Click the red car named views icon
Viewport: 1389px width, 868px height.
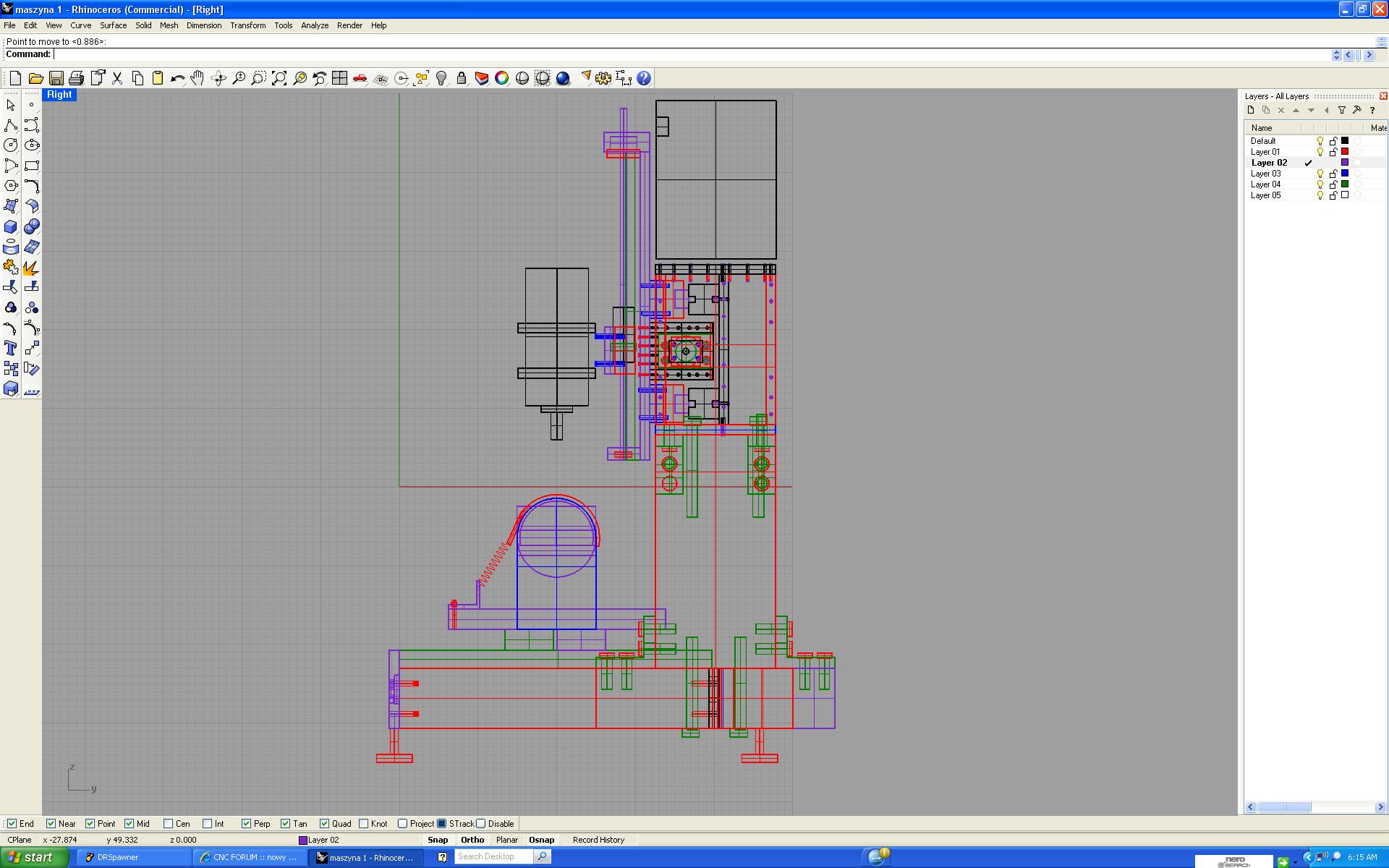[x=360, y=78]
